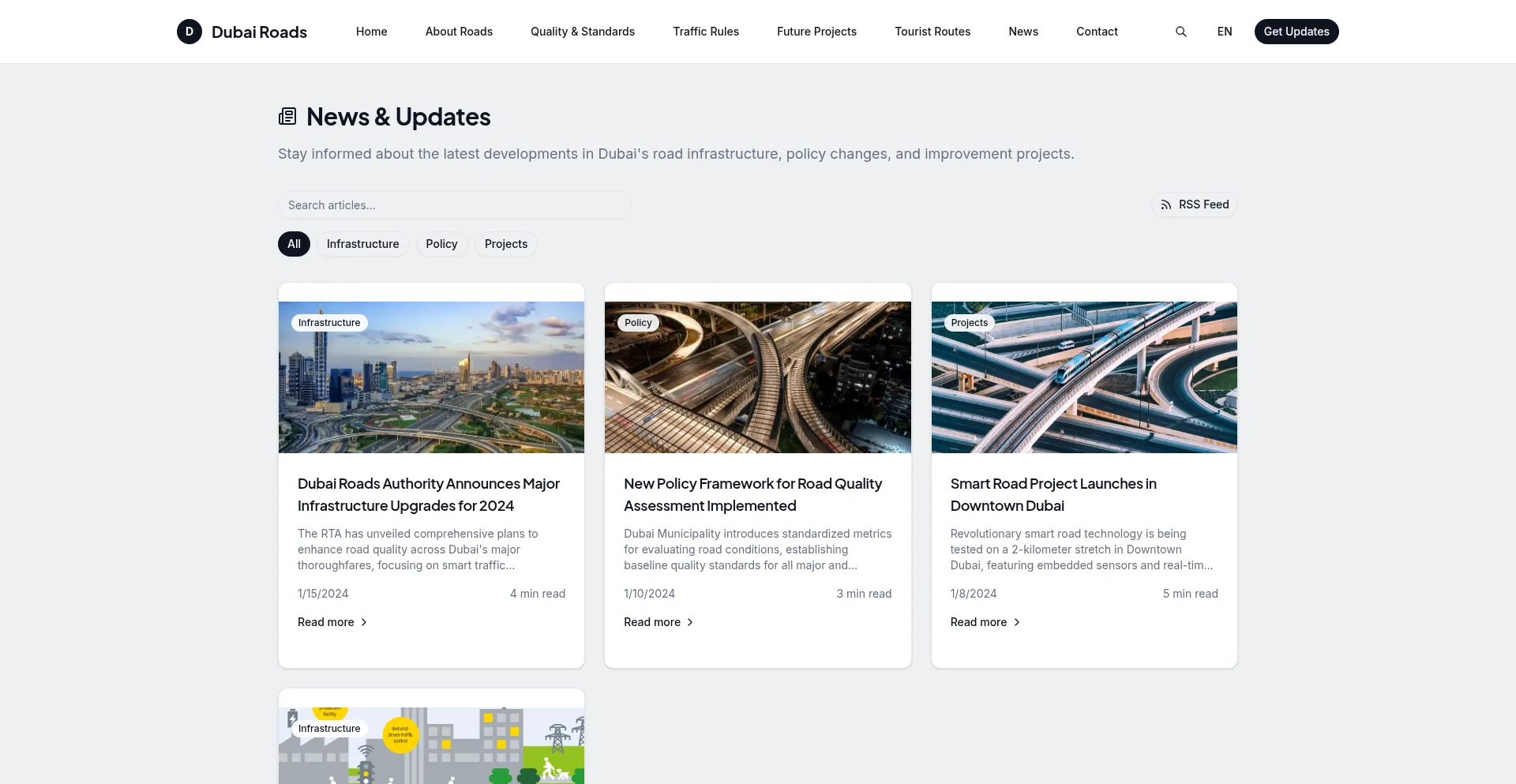Go to Traffic Rules in navigation
Image resolution: width=1516 pixels, height=784 pixels.
705,32
